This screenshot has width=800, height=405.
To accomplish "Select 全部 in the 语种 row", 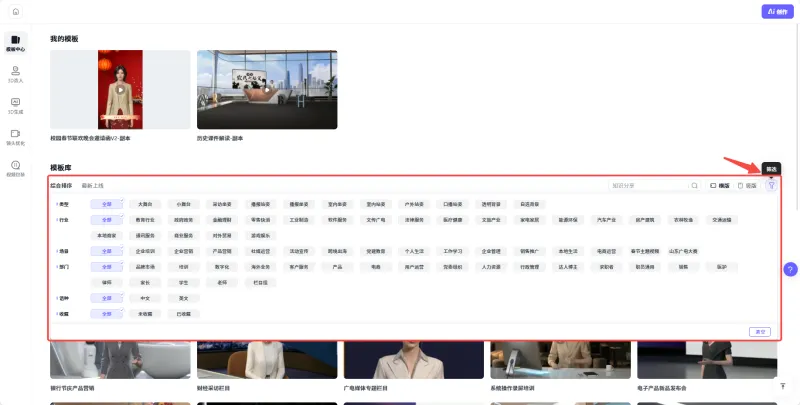I will [107, 298].
